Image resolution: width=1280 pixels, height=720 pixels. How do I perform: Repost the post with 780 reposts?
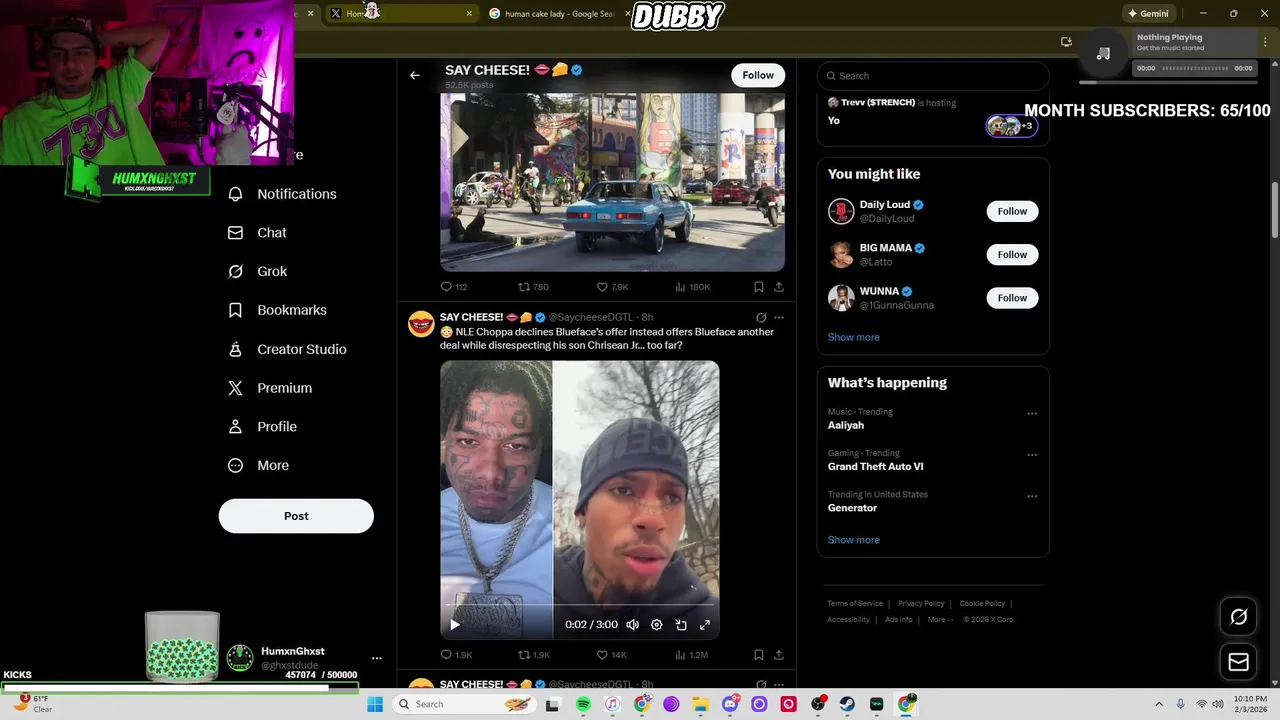pos(533,287)
